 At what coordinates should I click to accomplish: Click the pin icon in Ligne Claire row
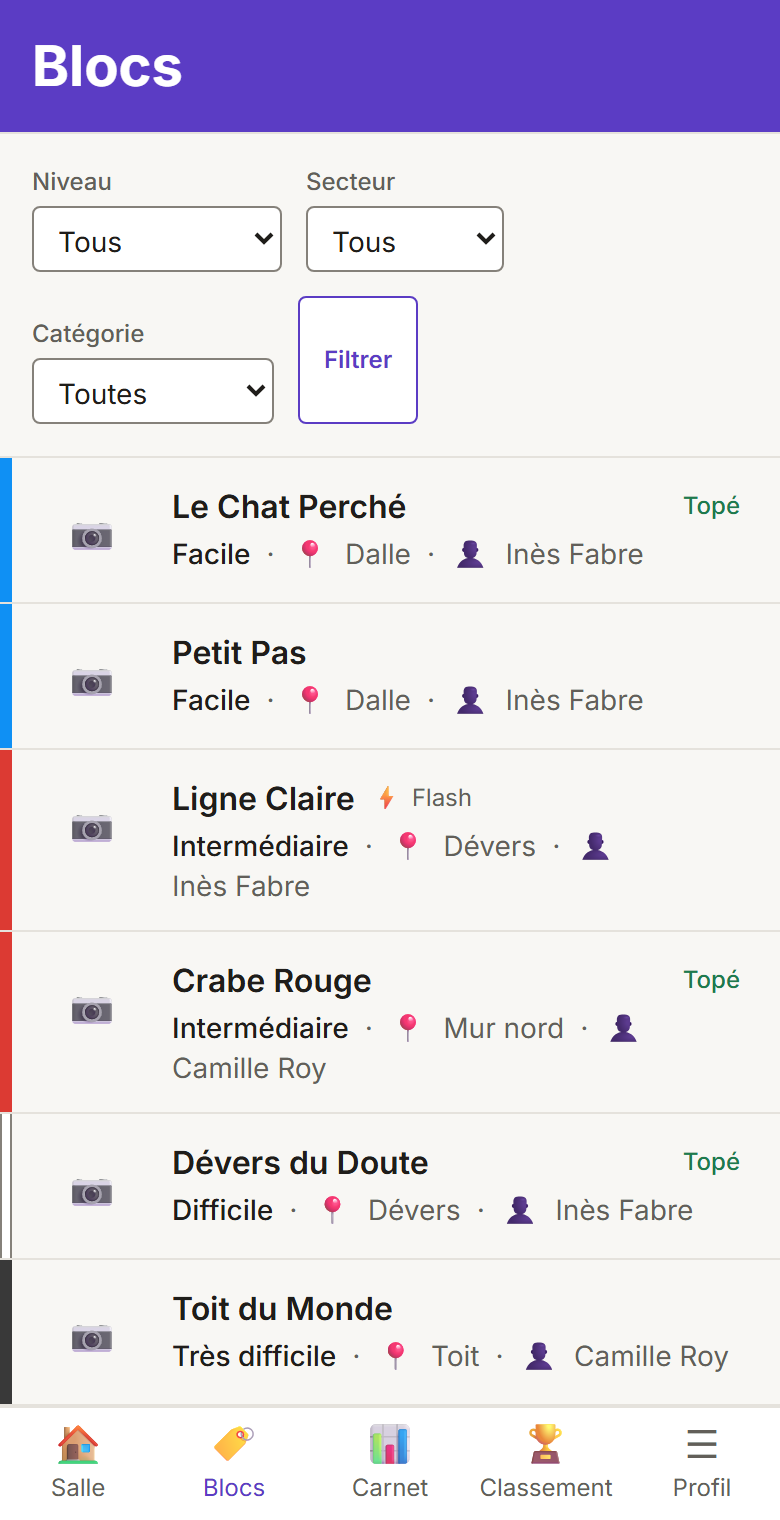pos(408,846)
